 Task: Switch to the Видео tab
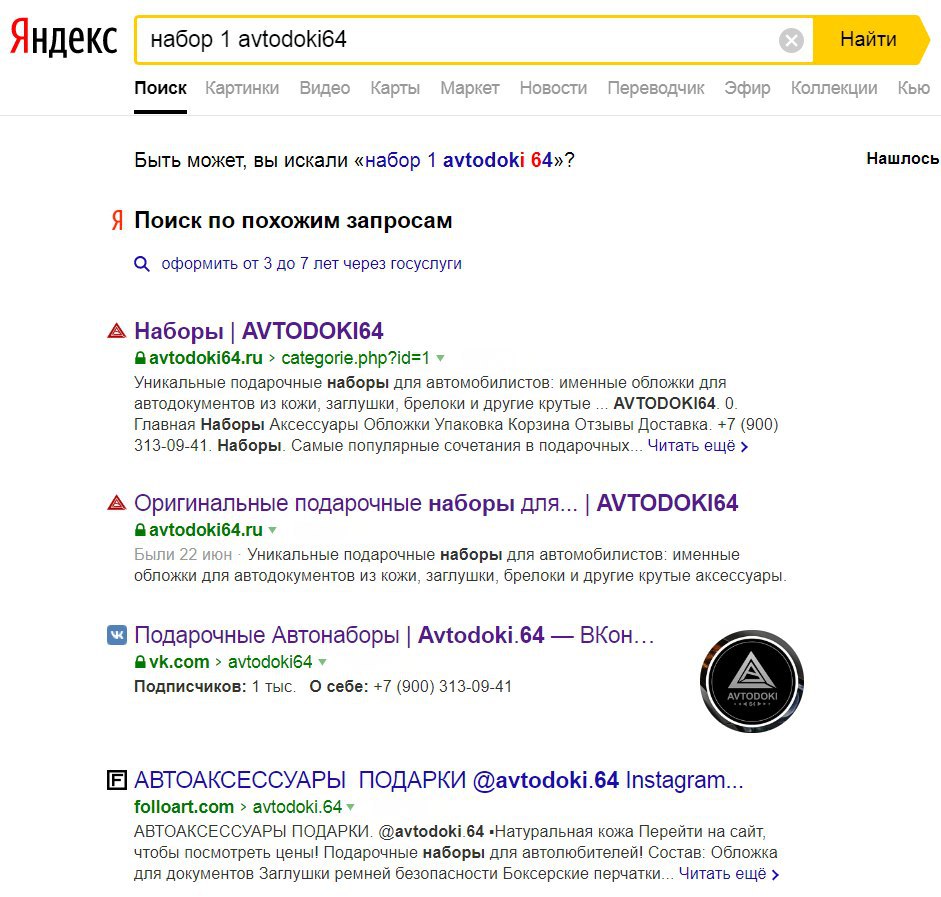[325, 88]
